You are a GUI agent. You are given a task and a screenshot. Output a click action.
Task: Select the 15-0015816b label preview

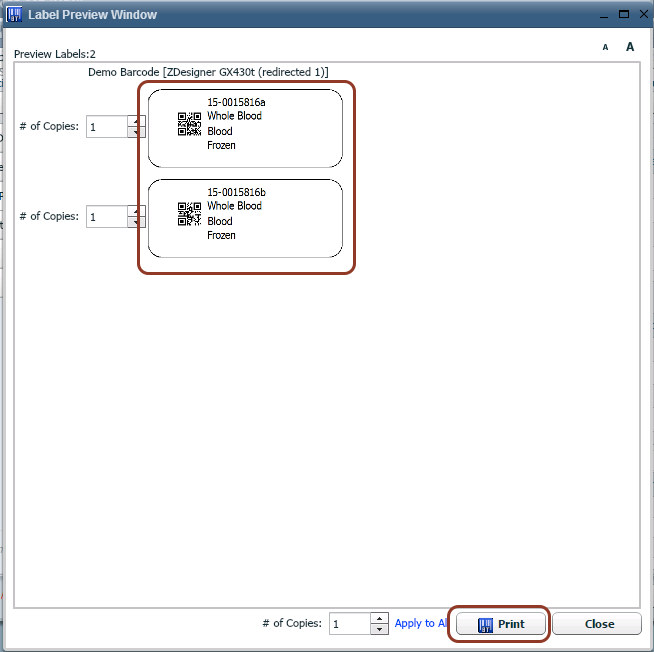click(x=245, y=218)
